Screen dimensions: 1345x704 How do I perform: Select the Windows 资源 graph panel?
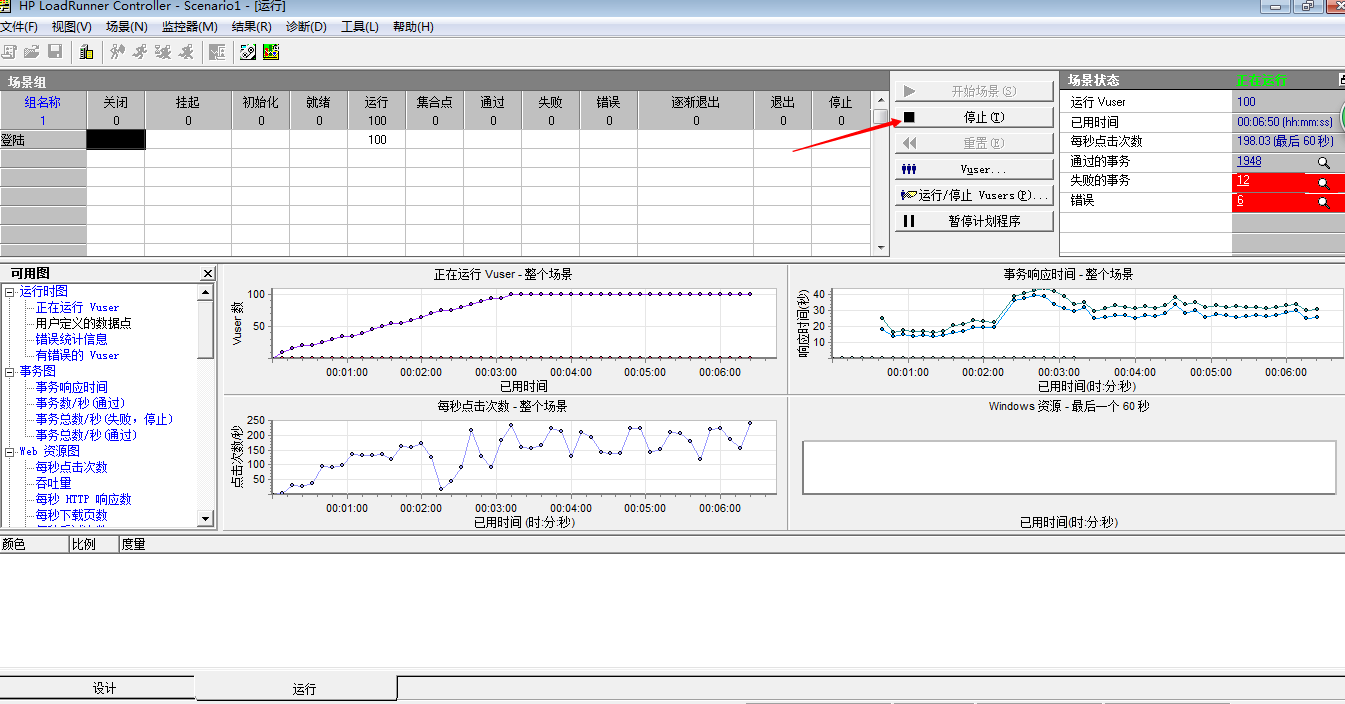pyautogui.click(x=1068, y=463)
